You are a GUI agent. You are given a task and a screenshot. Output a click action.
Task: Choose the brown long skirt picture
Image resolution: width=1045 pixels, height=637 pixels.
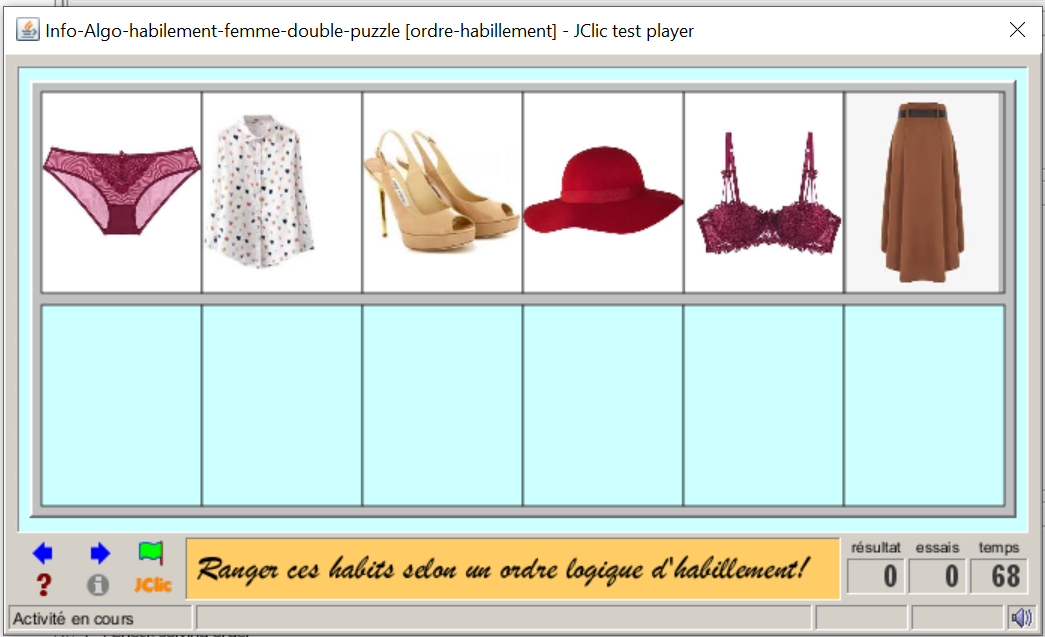[x=923, y=192]
